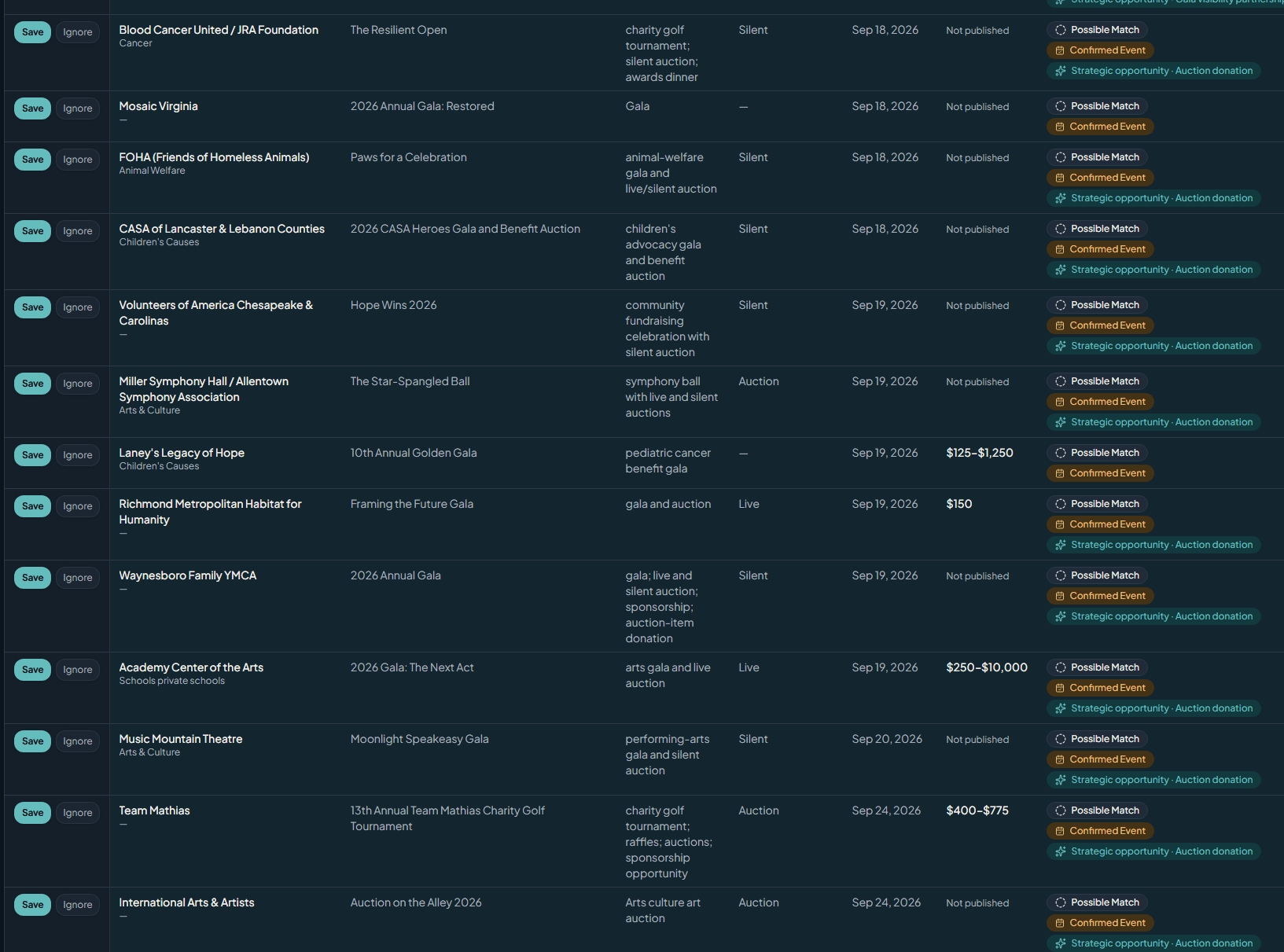This screenshot has height=952, width=1284.
Task: Click Confirmed Event icon in Framing the Future row
Action: (1060, 524)
